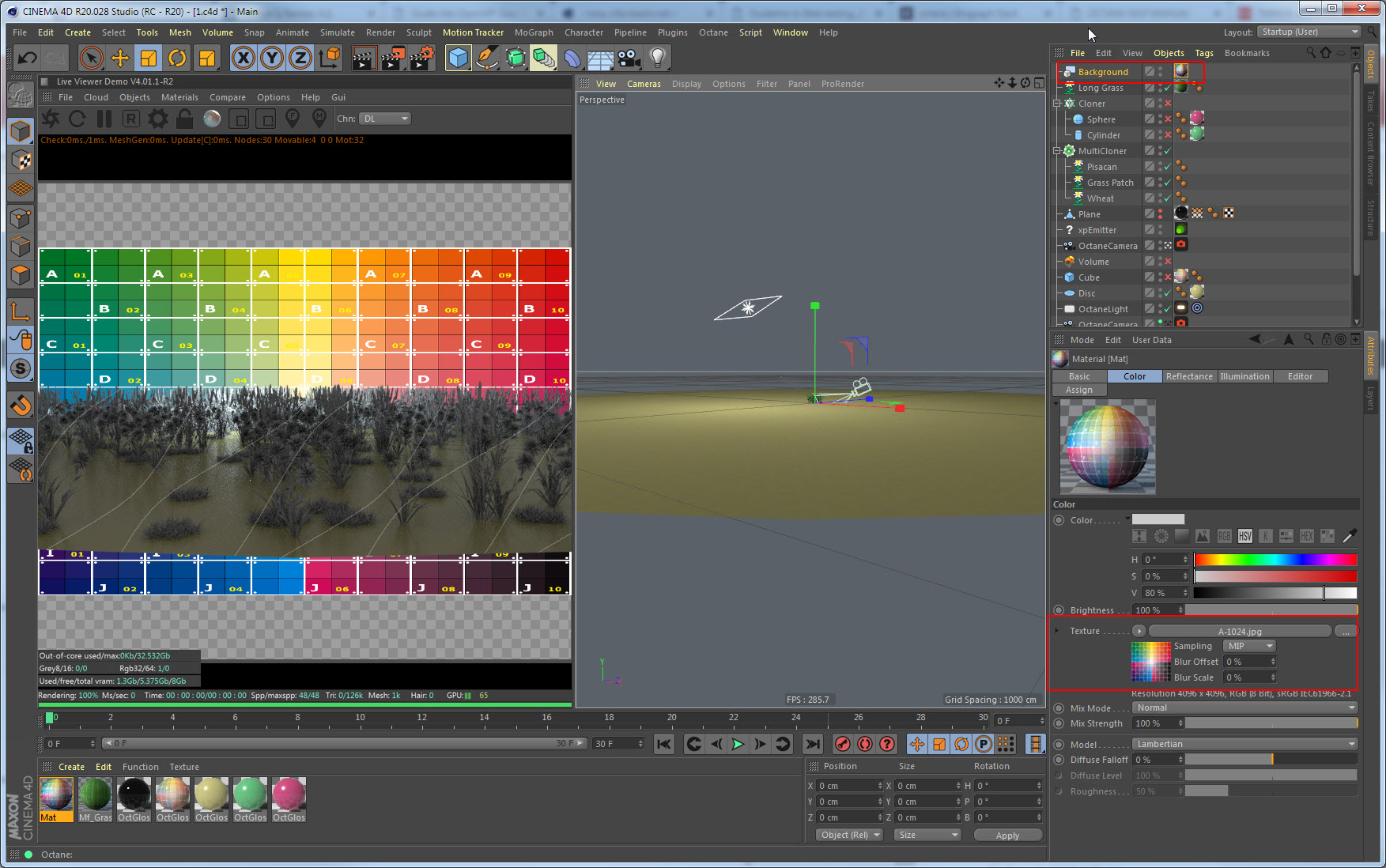
Task: Open the Octane menu
Action: pos(713,32)
